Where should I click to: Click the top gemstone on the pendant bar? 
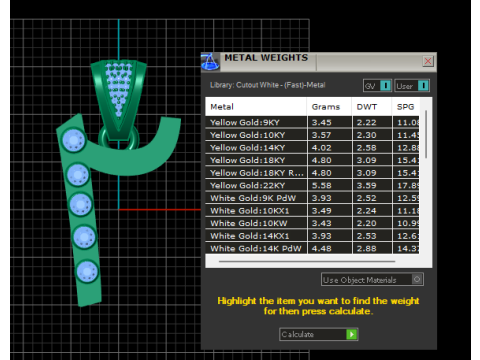[x=73, y=140]
